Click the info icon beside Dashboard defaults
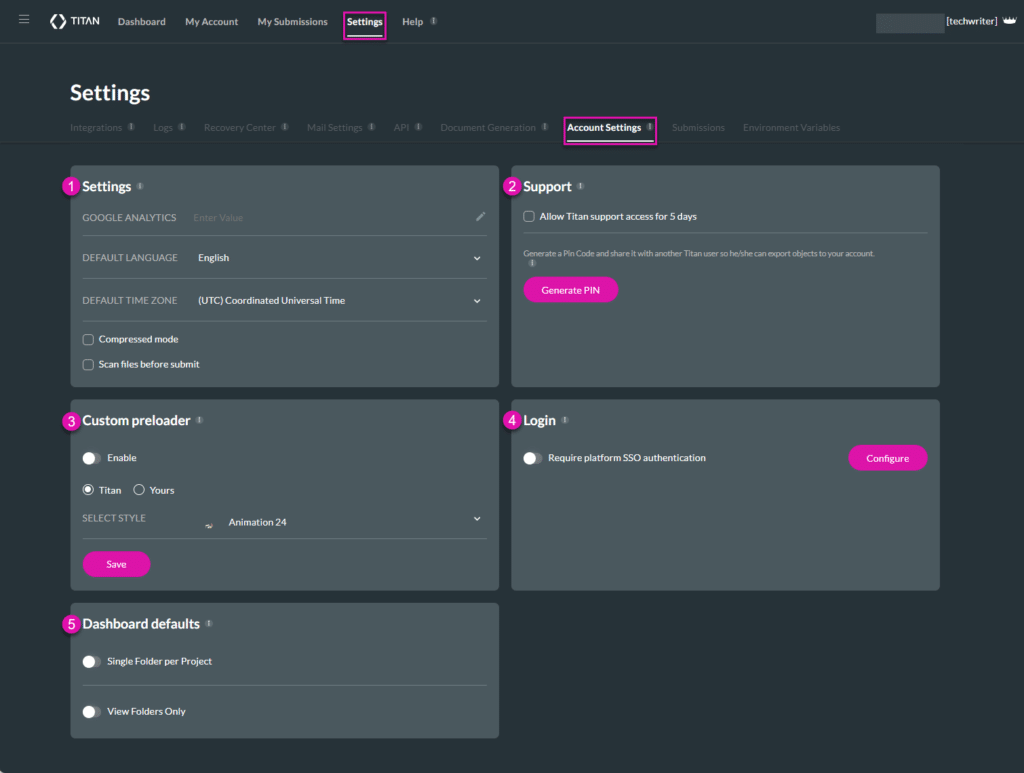The image size is (1024, 773). coord(209,622)
